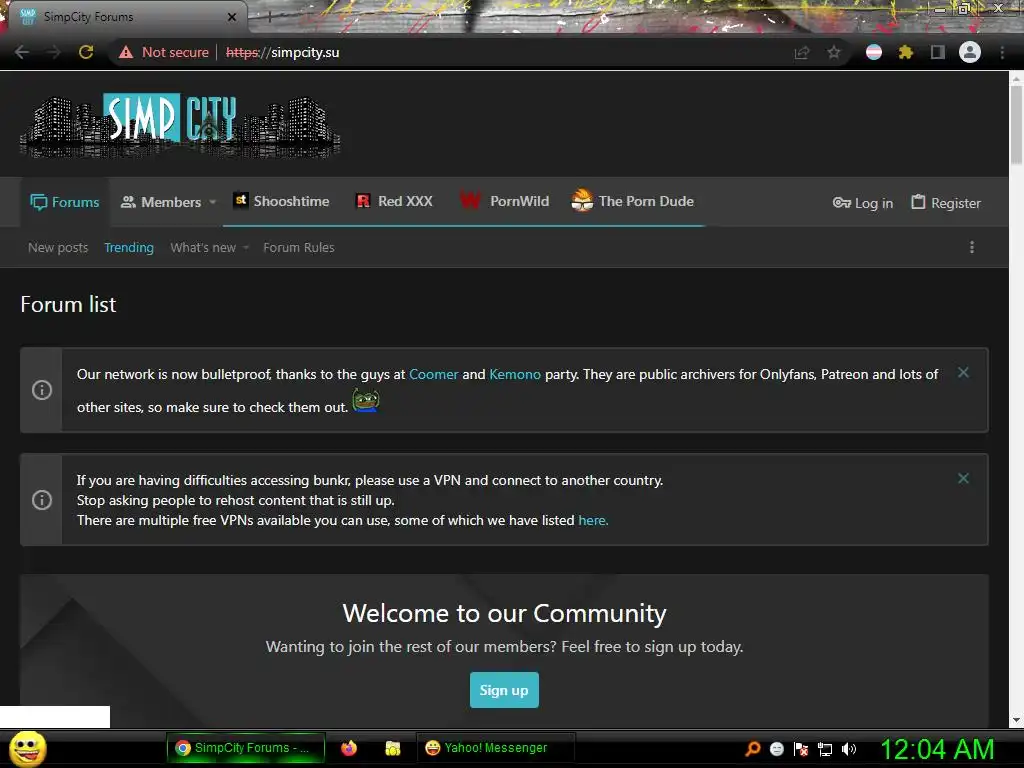The height and width of the screenshot is (768, 1024).
Task: Expand the Members dropdown arrow
Action: coord(212,202)
